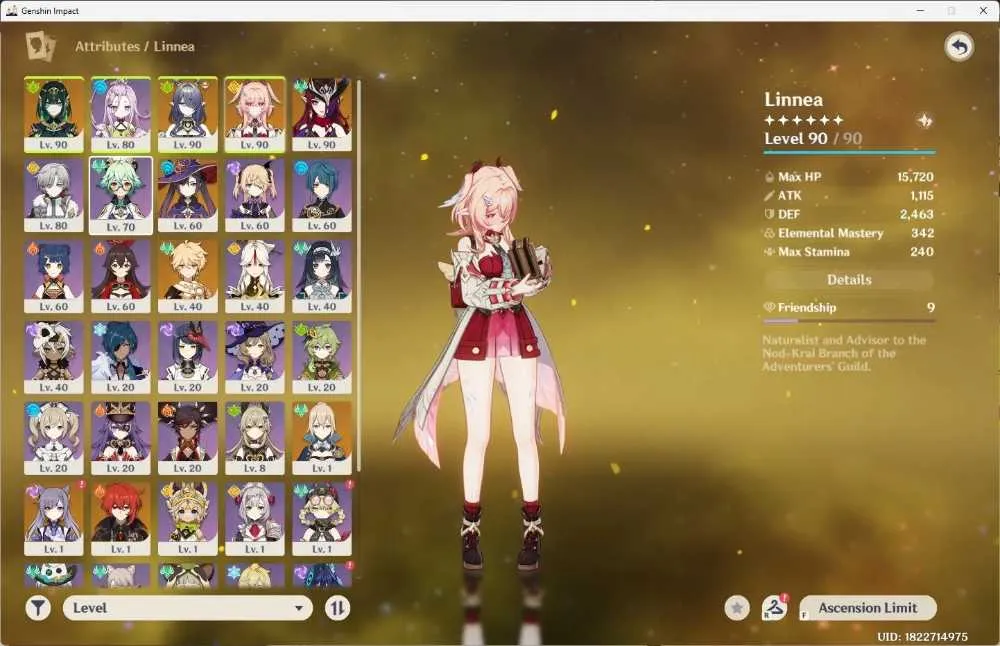Screen dimensions: 1000x646
Task: Click the Linnea name heading
Action: coord(793,99)
